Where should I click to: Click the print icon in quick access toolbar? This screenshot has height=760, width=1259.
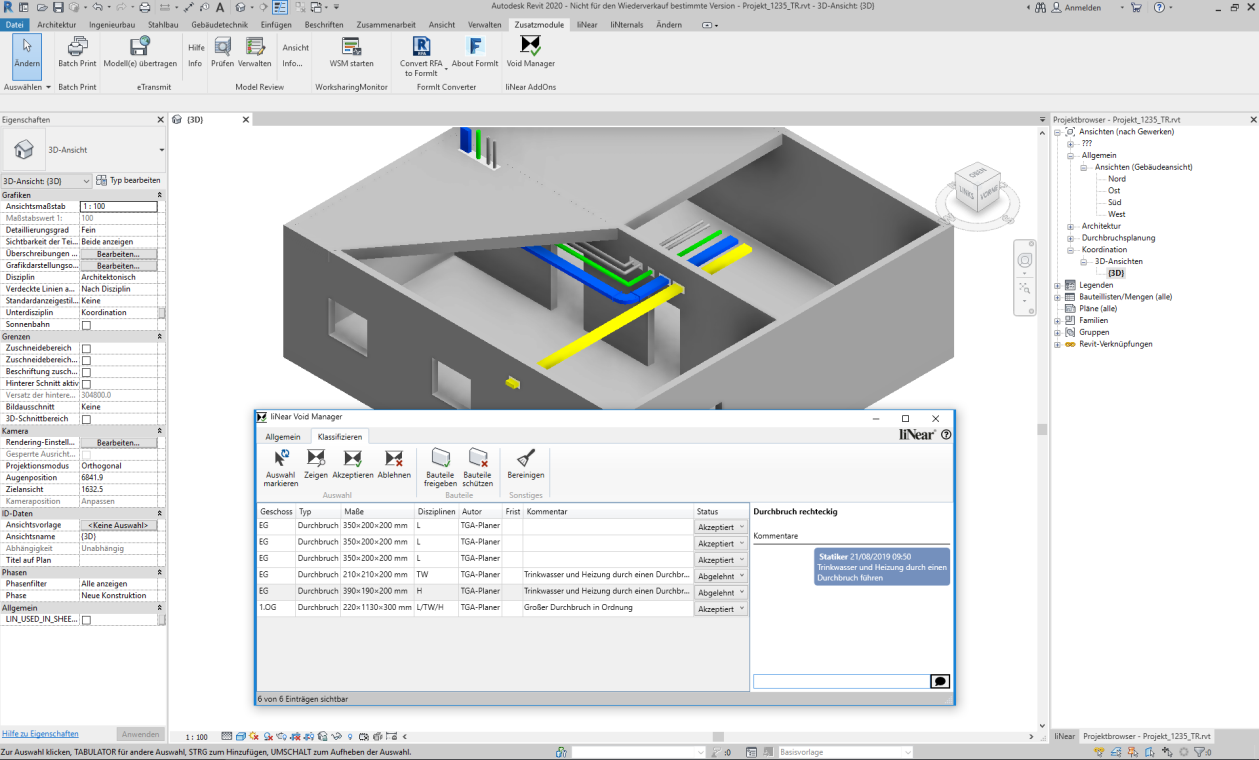point(144,7)
